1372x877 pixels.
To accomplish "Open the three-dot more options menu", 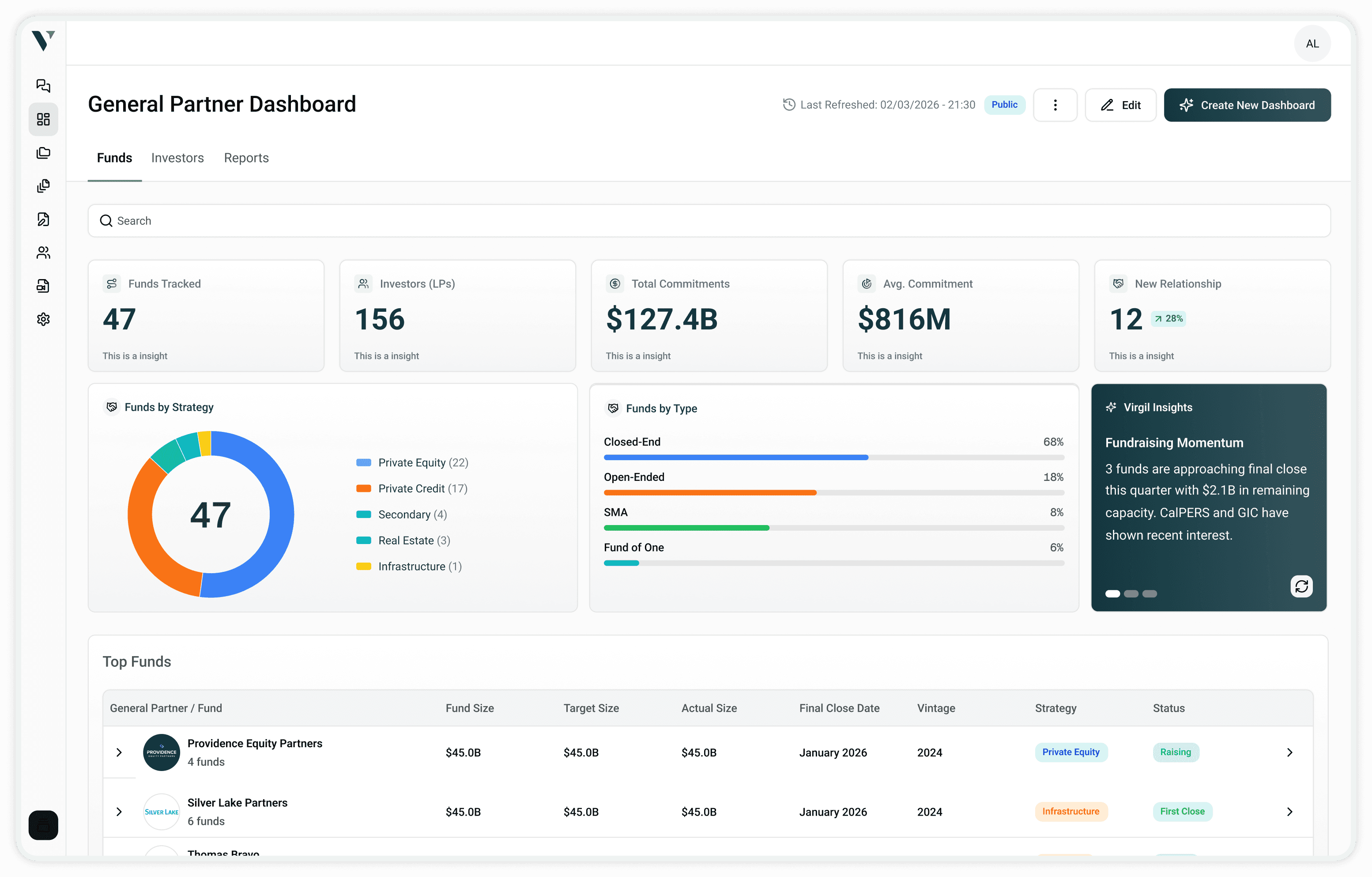I will click(1055, 105).
